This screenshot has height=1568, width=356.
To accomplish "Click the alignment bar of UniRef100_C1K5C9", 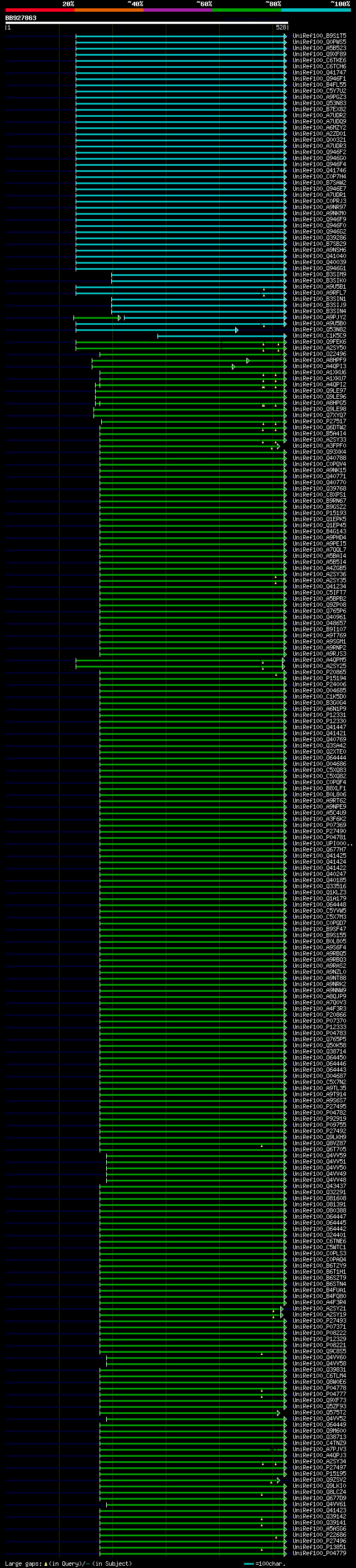I will point(222,336).
